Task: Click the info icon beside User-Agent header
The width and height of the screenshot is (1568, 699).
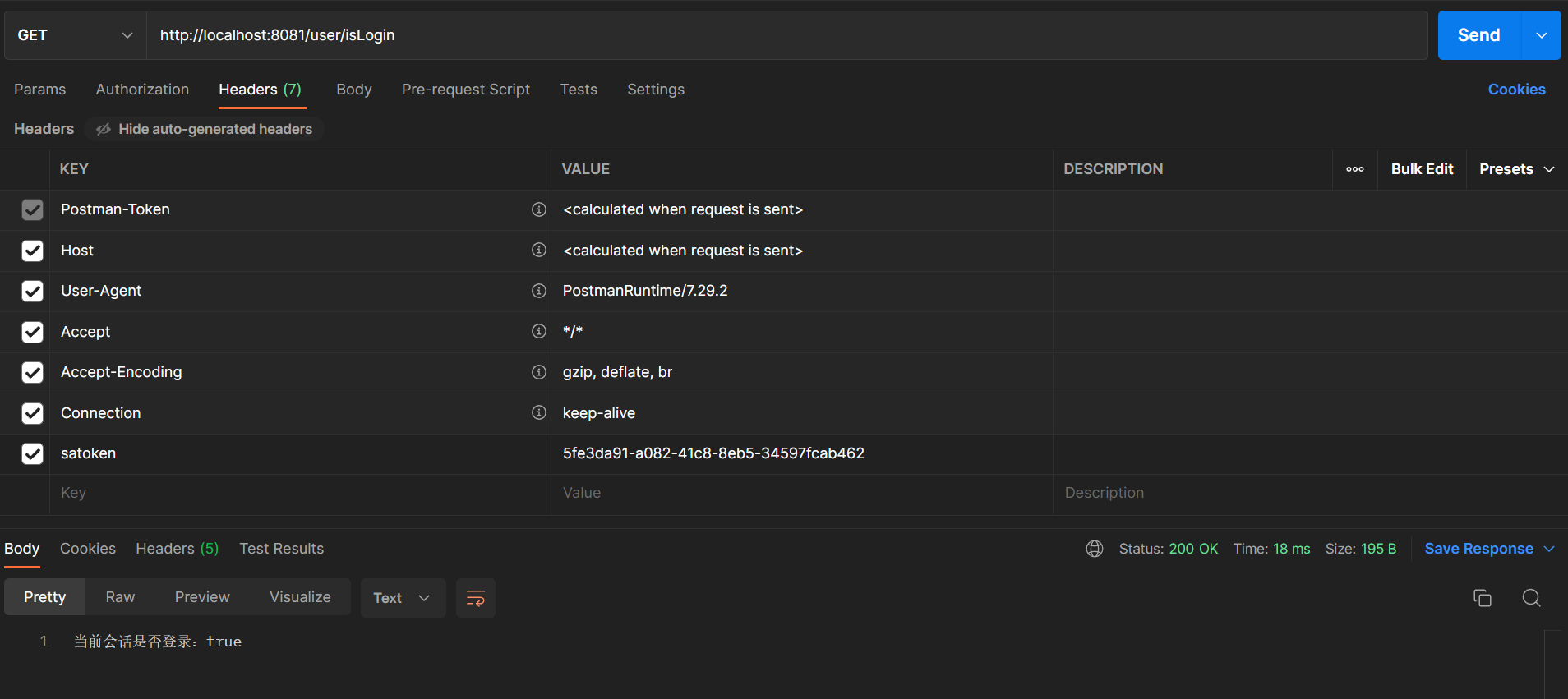Action: point(539,291)
